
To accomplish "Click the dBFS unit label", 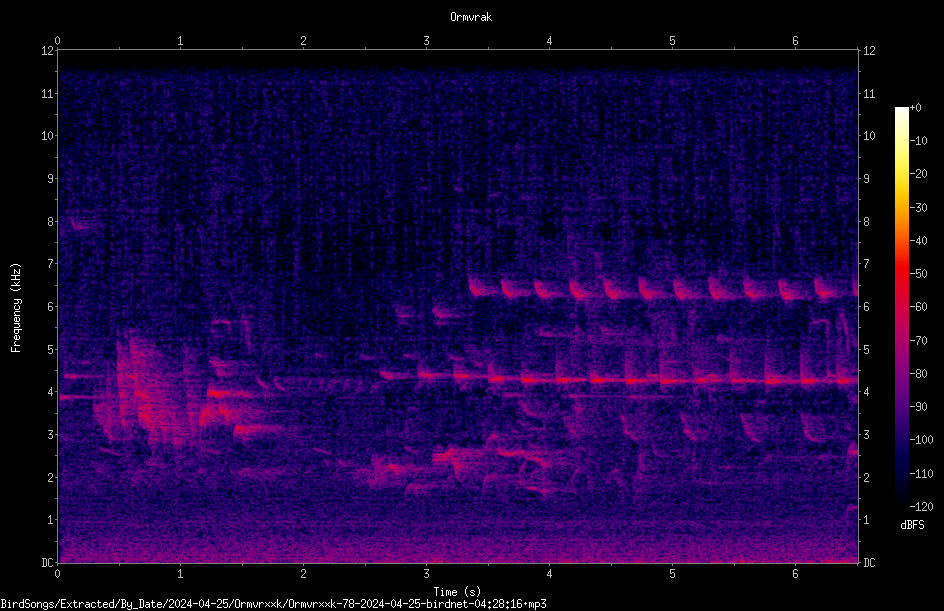I will point(912,525).
